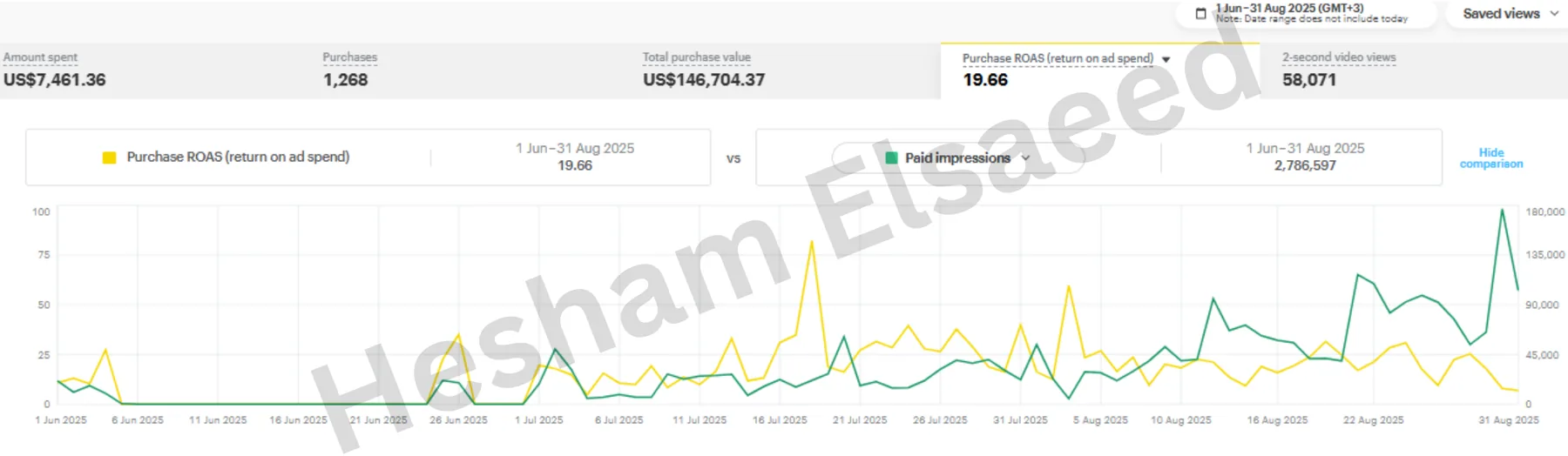1568x456 pixels.
Task: Expand the Saved views dropdown
Action: click(1510, 13)
